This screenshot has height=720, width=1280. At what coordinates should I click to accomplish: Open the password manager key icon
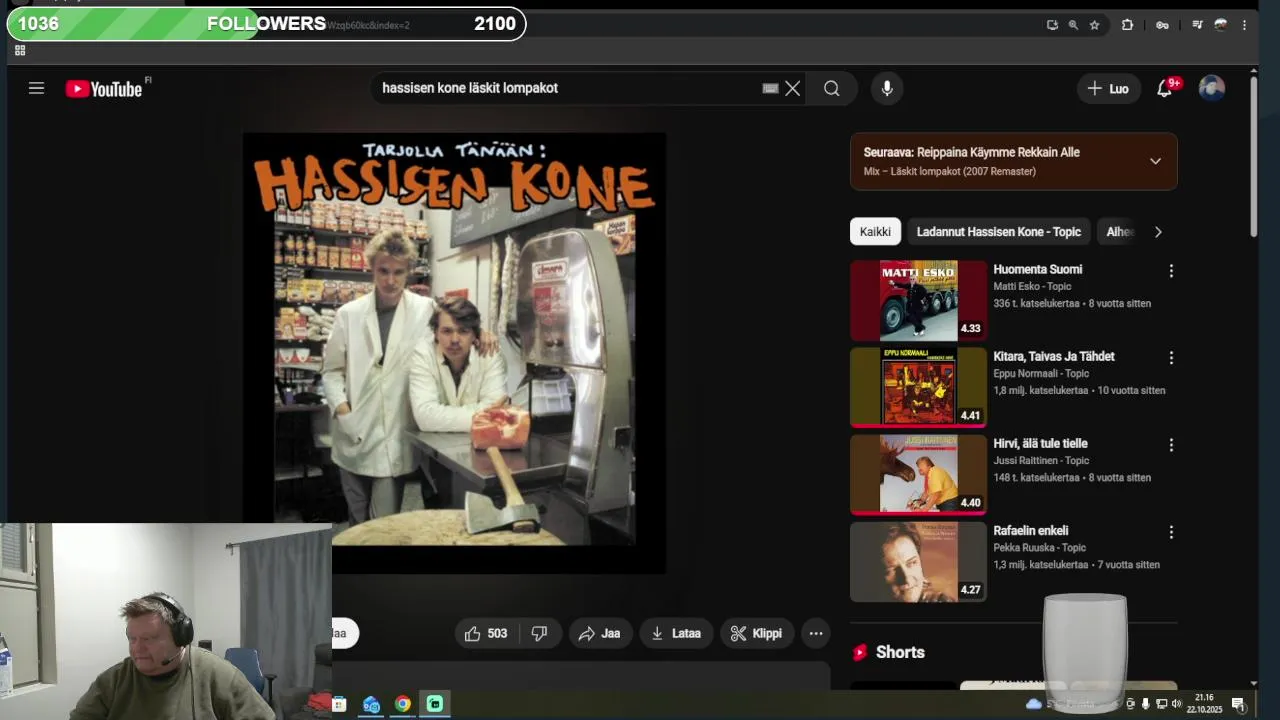(x=1162, y=25)
